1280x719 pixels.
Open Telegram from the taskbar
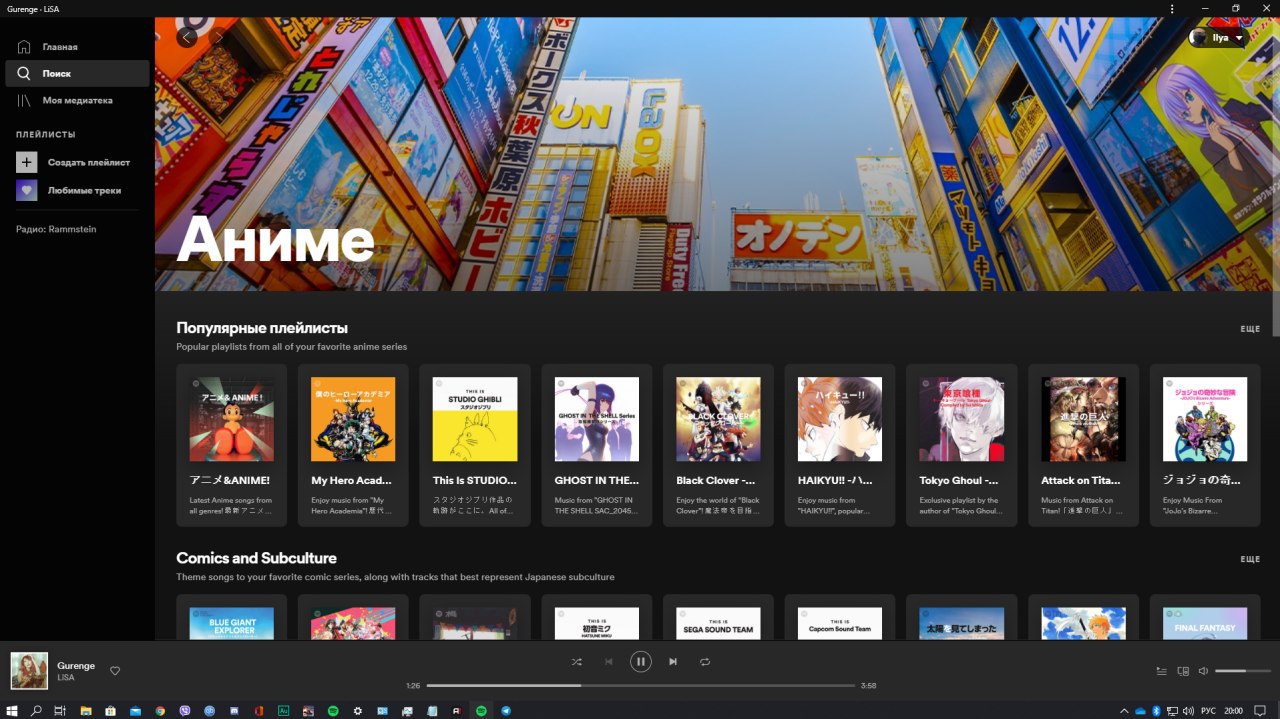coord(506,710)
